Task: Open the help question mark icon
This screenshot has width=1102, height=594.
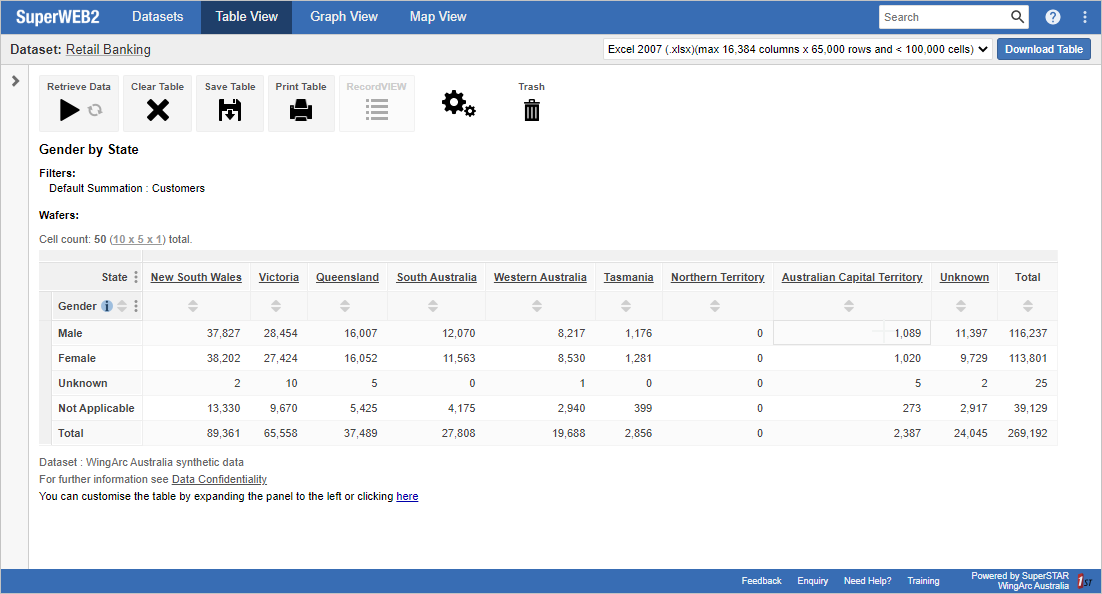Action: [x=1053, y=16]
